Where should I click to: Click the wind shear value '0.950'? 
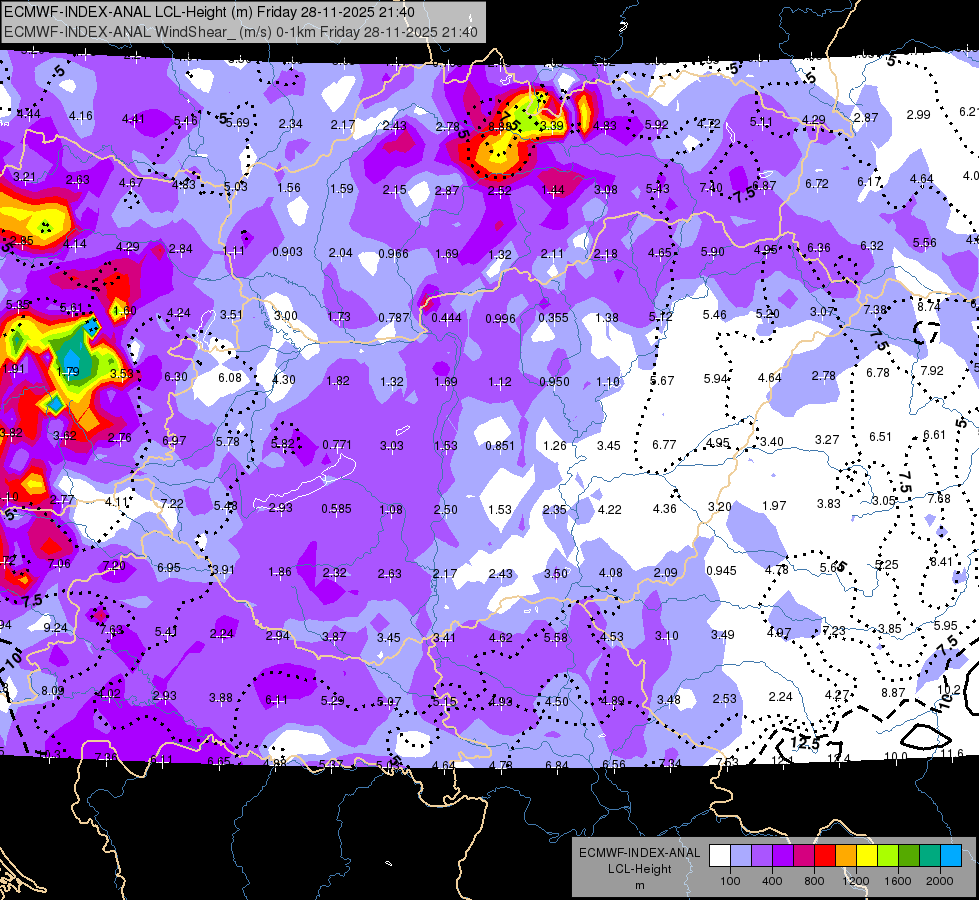tap(554, 382)
